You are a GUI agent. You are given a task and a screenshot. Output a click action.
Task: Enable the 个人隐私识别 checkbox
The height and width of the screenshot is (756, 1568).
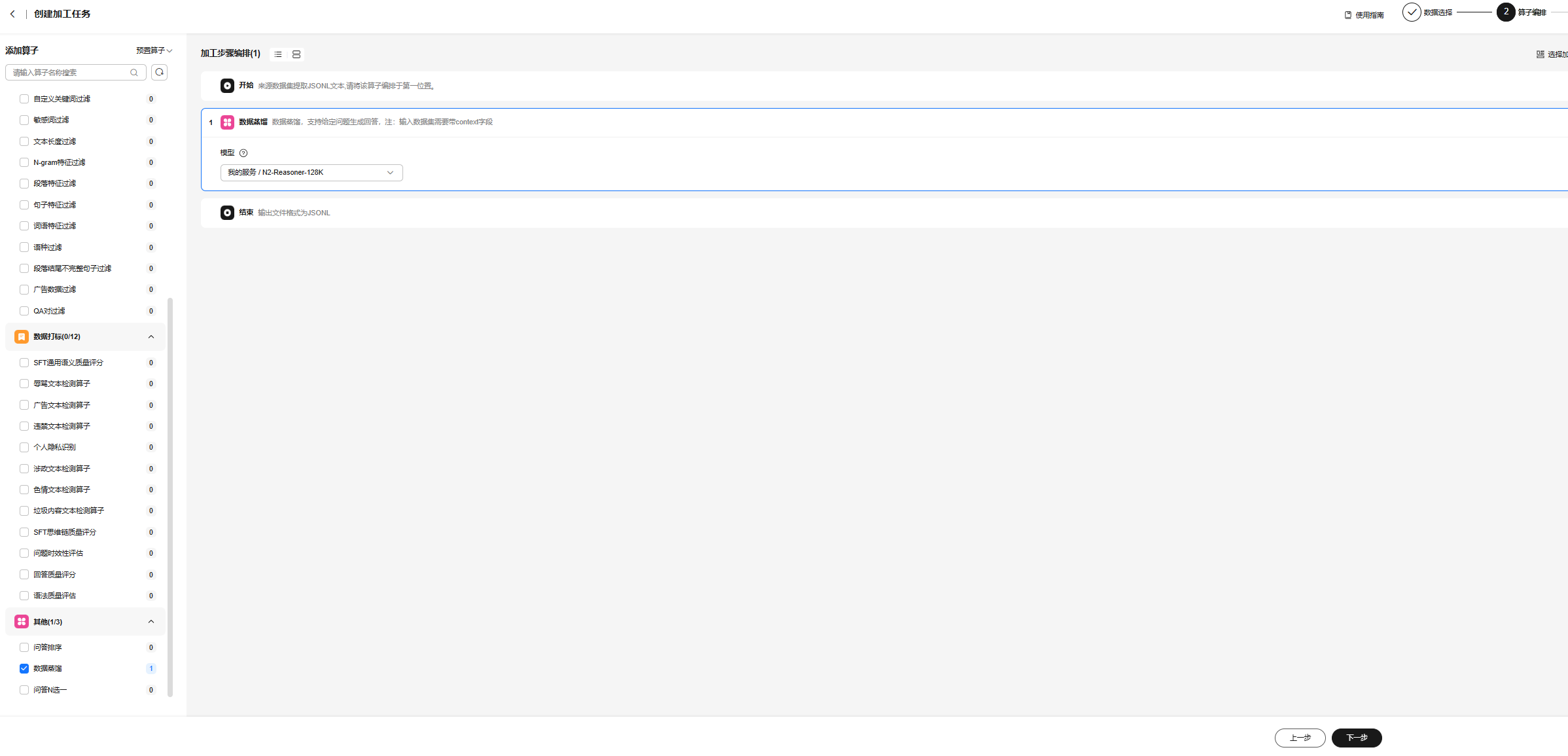pos(24,447)
